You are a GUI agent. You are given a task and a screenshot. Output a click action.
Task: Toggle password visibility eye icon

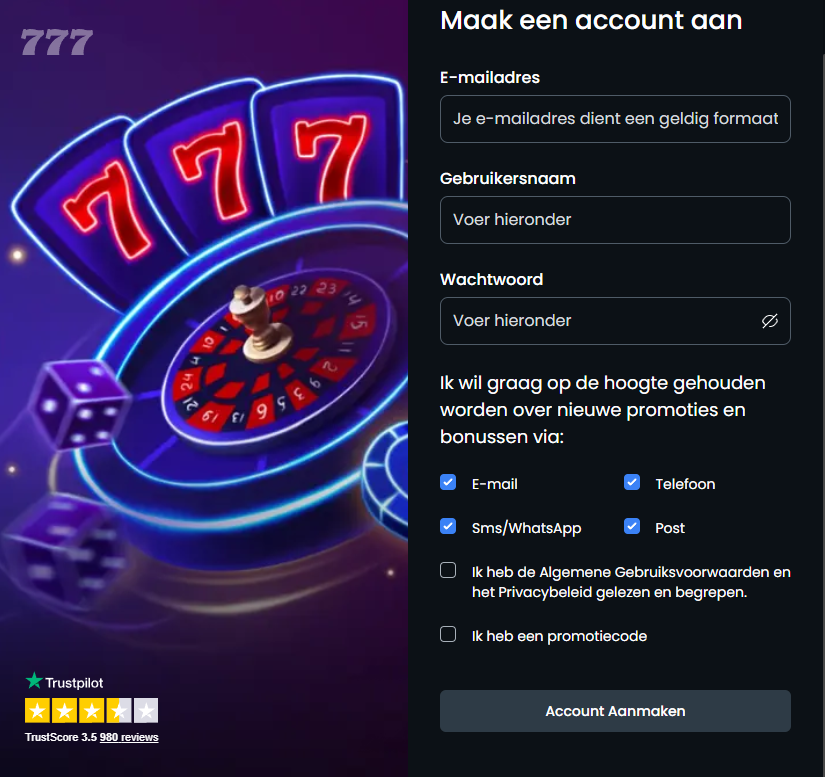click(769, 321)
